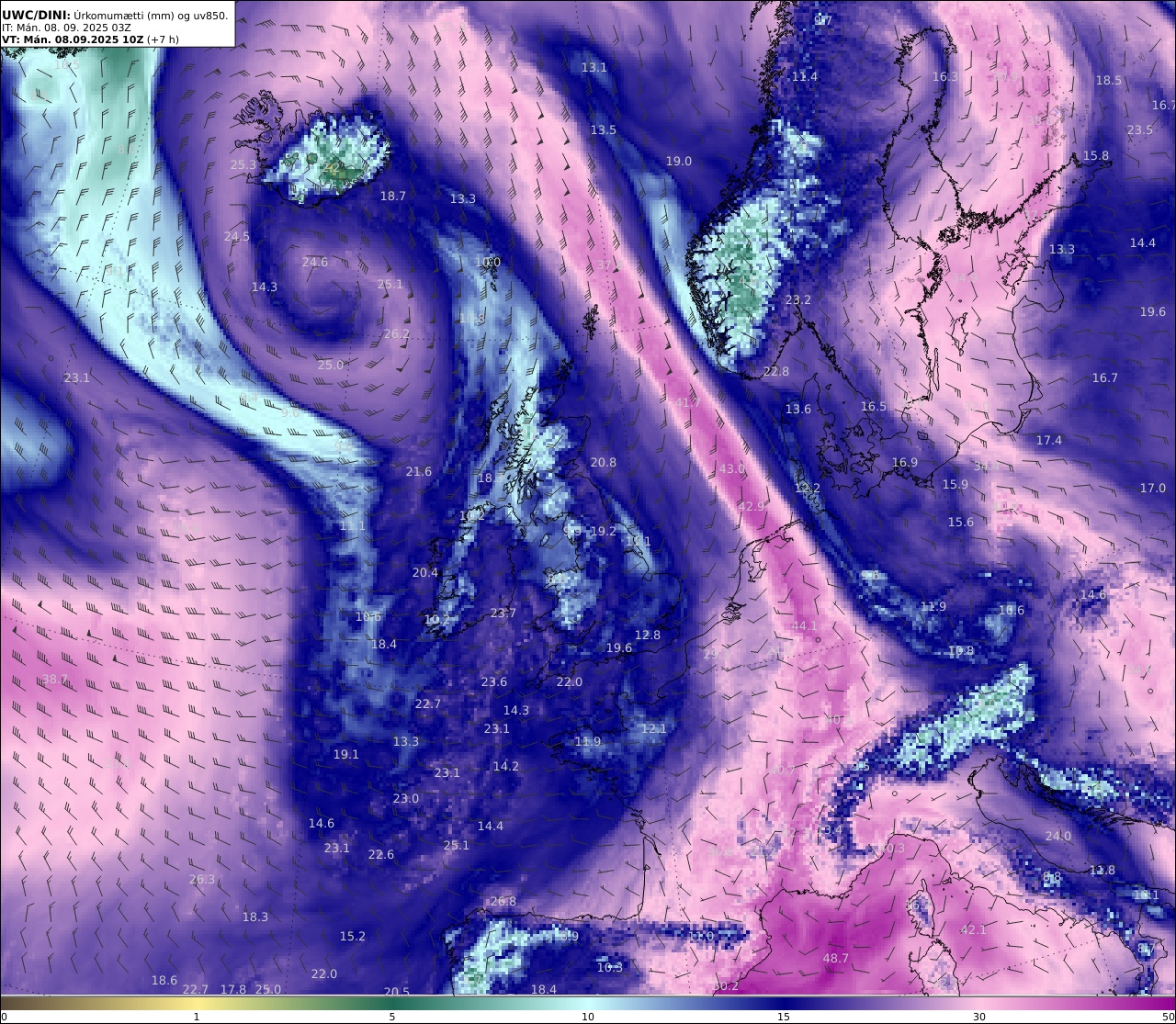
Task: Click the 20.5 value on the map
Action: tap(397, 991)
